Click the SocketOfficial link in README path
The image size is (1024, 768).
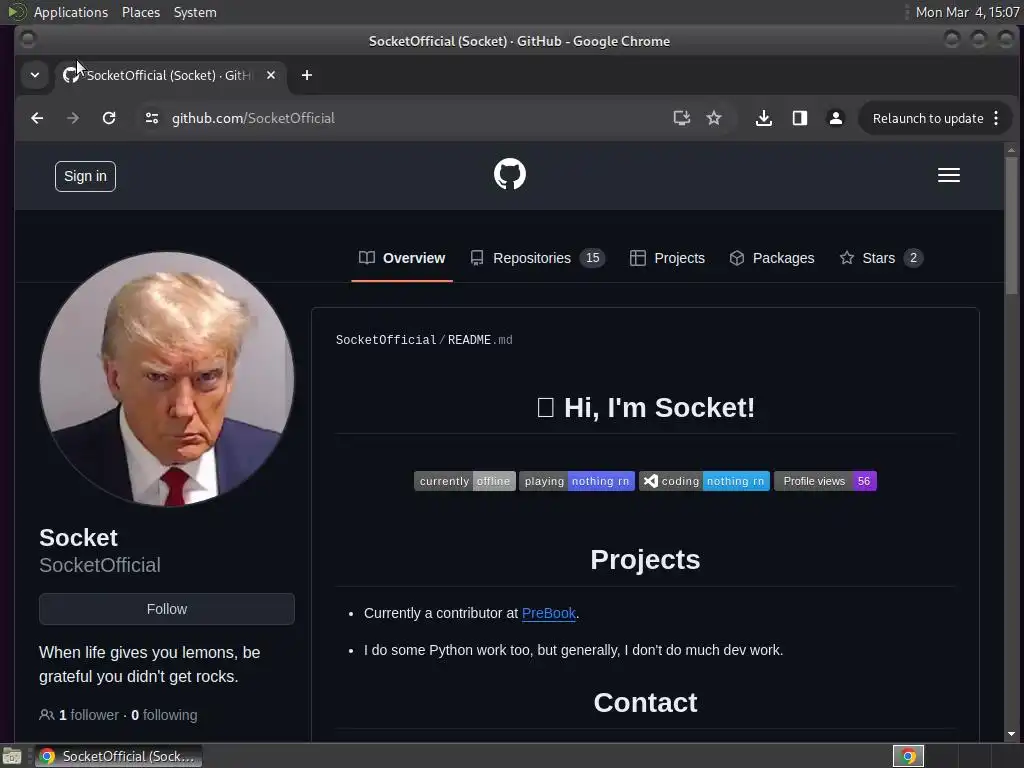point(385,340)
